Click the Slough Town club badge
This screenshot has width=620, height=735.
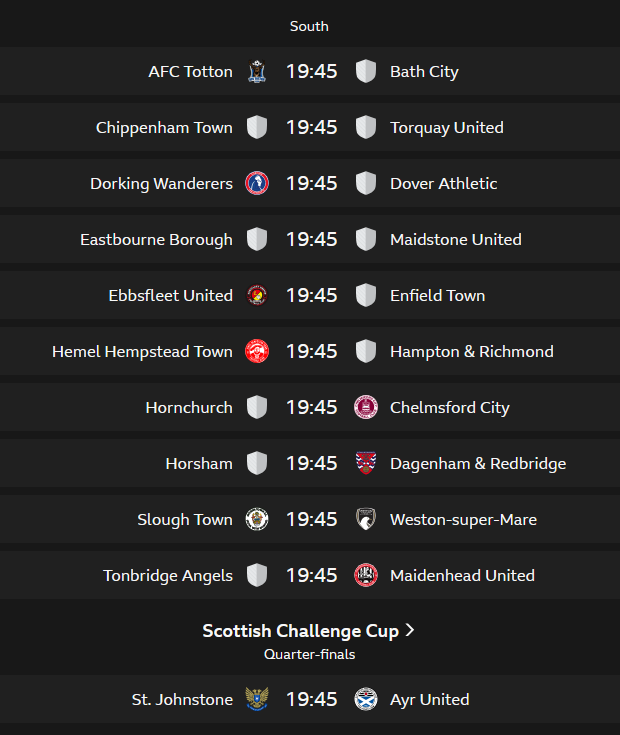[257, 519]
